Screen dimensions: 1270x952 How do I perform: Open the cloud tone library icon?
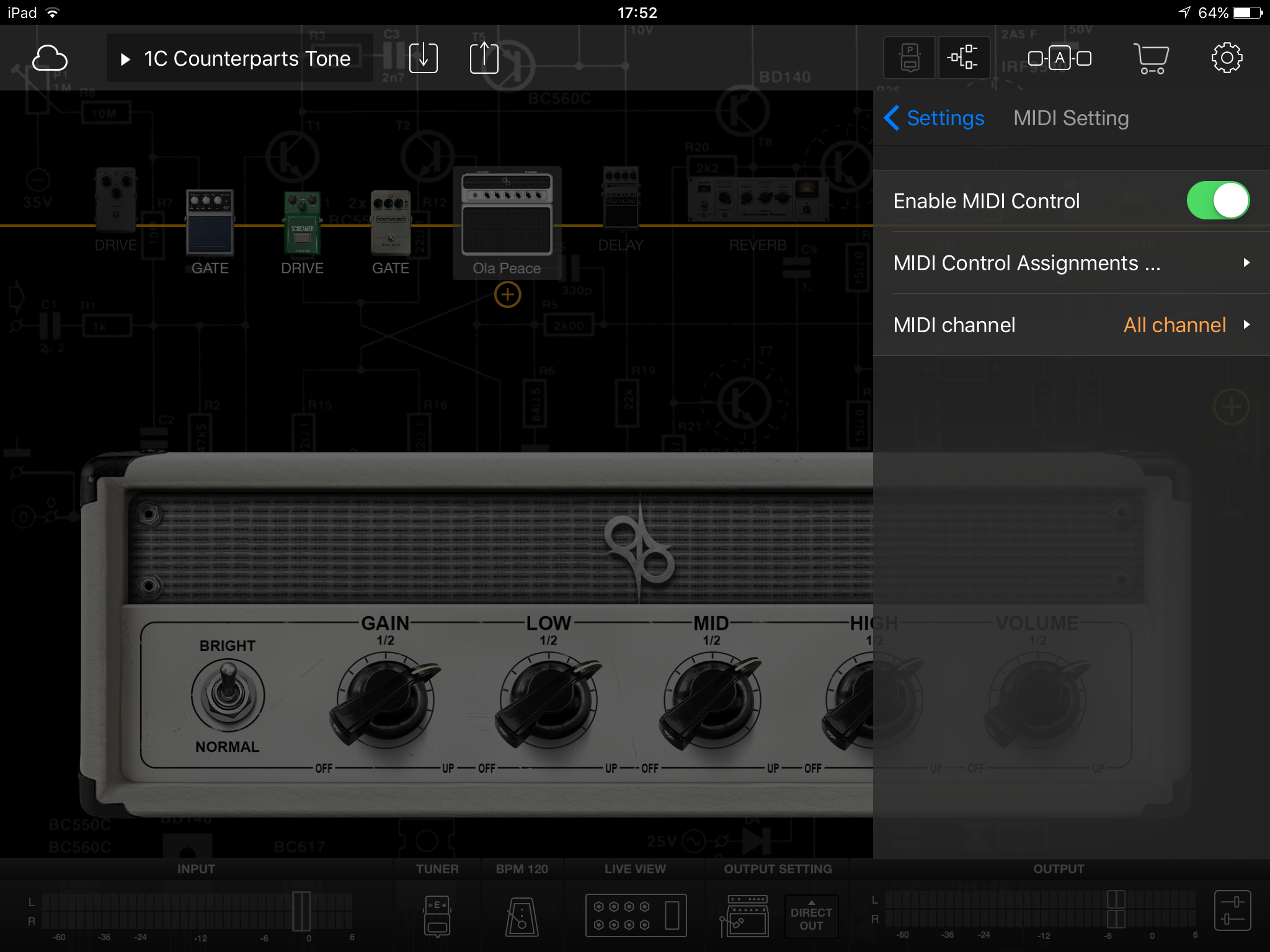coord(50,58)
